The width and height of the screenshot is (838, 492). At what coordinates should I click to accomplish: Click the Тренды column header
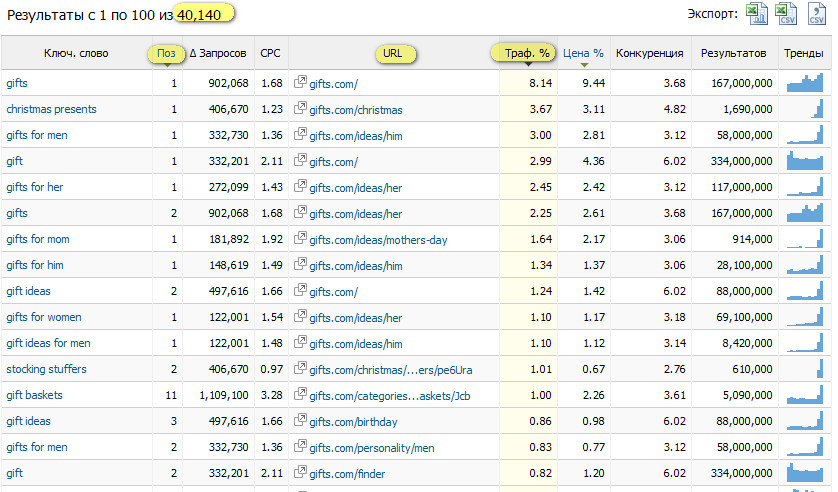tap(803, 53)
